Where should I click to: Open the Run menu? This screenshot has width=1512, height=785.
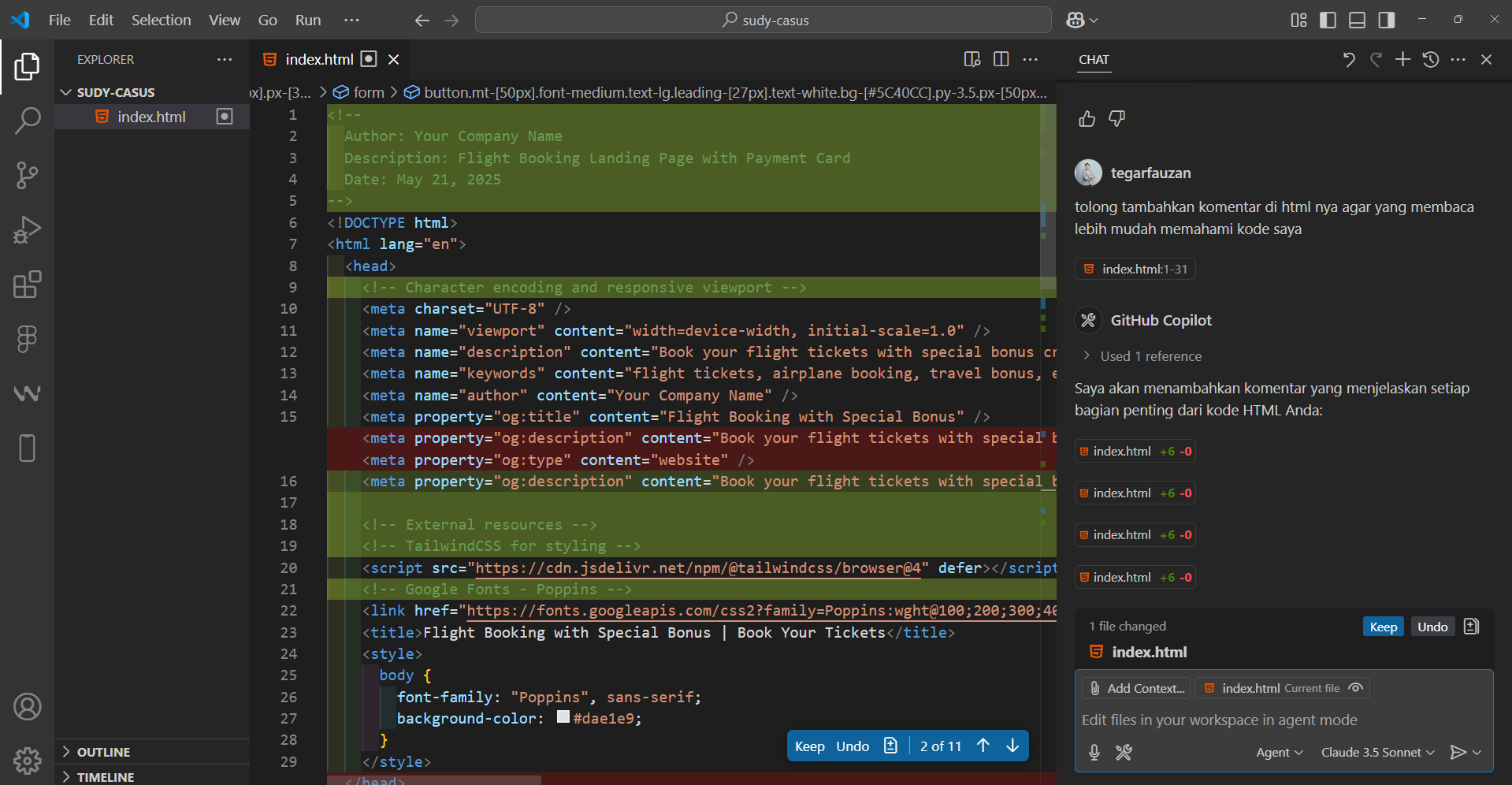coord(307,20)
